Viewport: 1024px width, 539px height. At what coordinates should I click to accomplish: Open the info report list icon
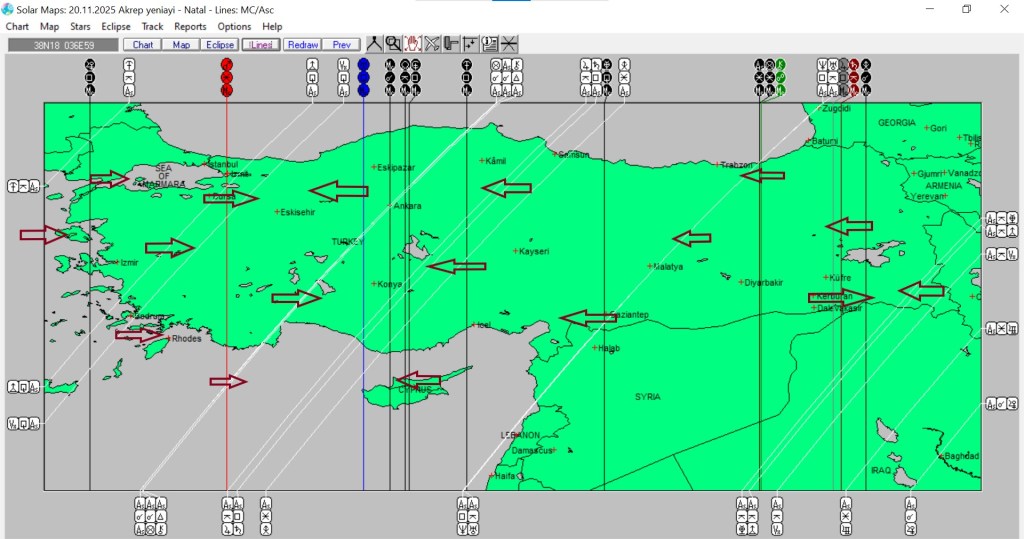point(490,44)
